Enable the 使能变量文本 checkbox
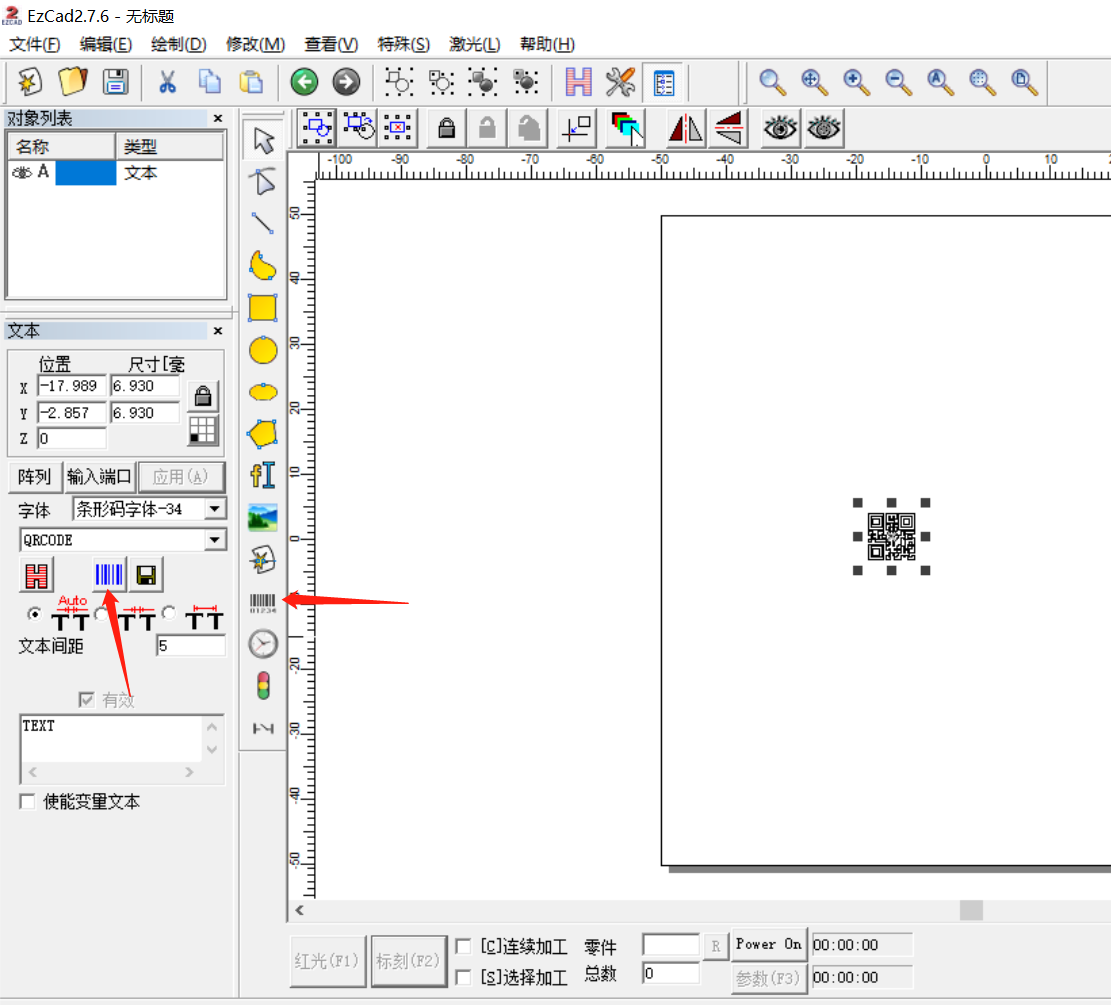Viewport: 1111px width, 1005px height. tap(28, 802)
